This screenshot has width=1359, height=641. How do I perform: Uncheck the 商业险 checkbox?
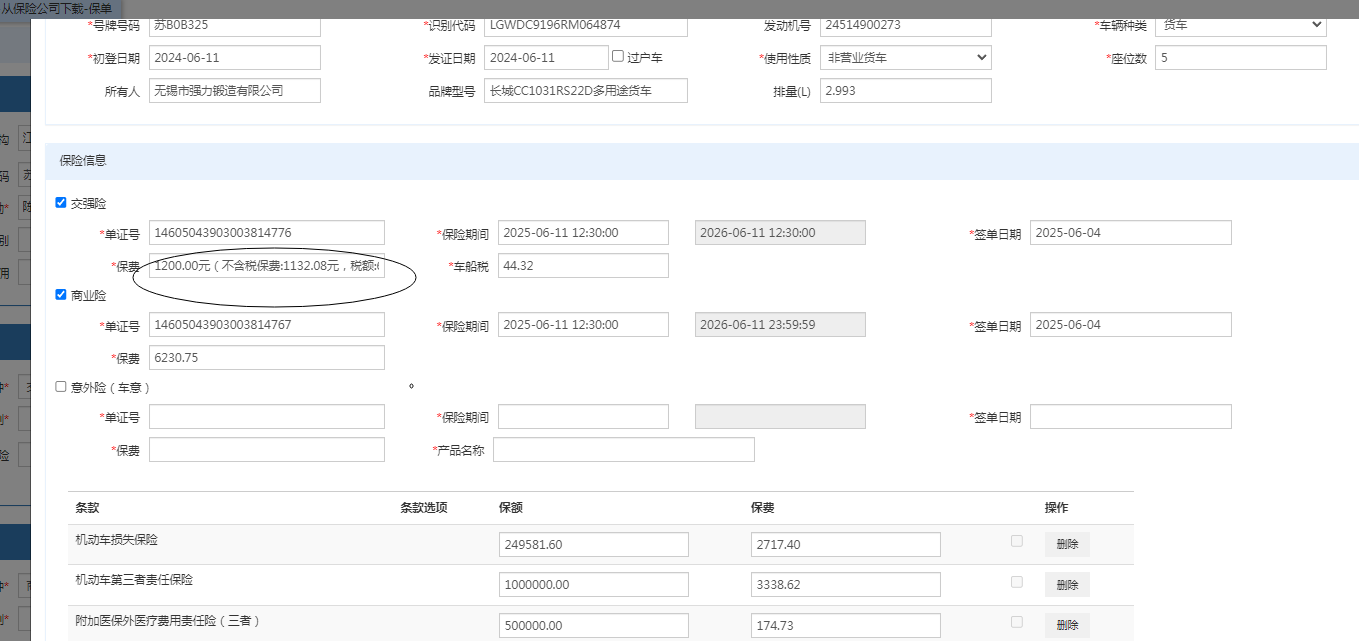point(61,295)
